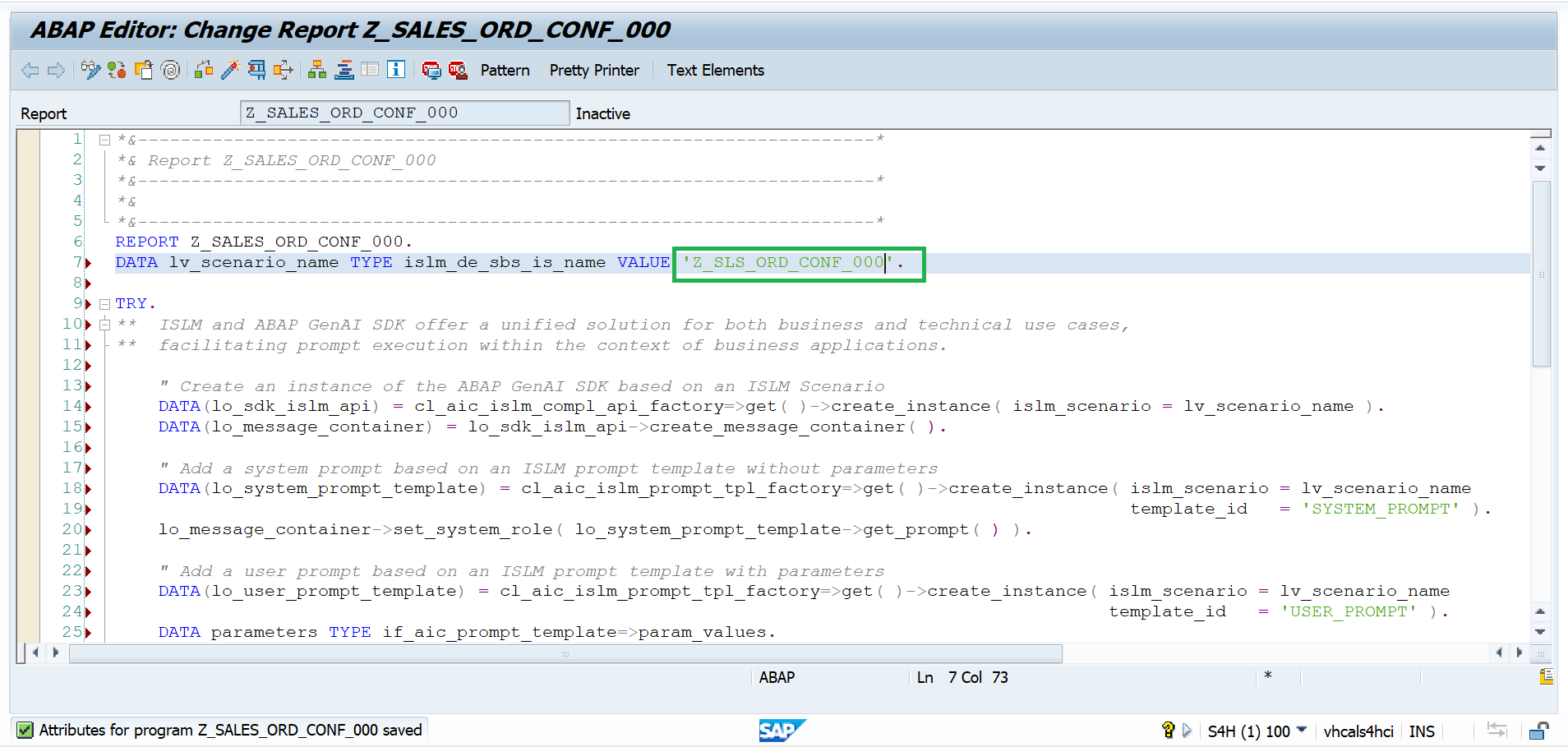Open Text Elements from toolbar
The width and height of the screenshot is (1568, 747).
coord(715,71)
